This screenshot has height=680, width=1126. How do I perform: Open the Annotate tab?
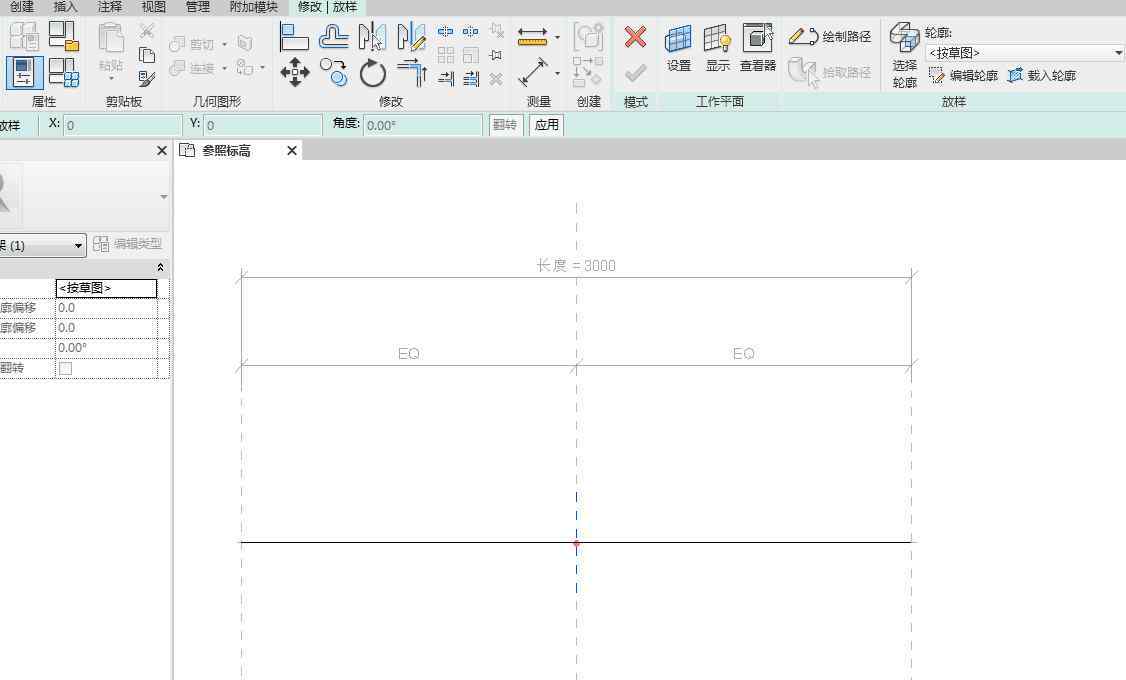tap(109, 7)
